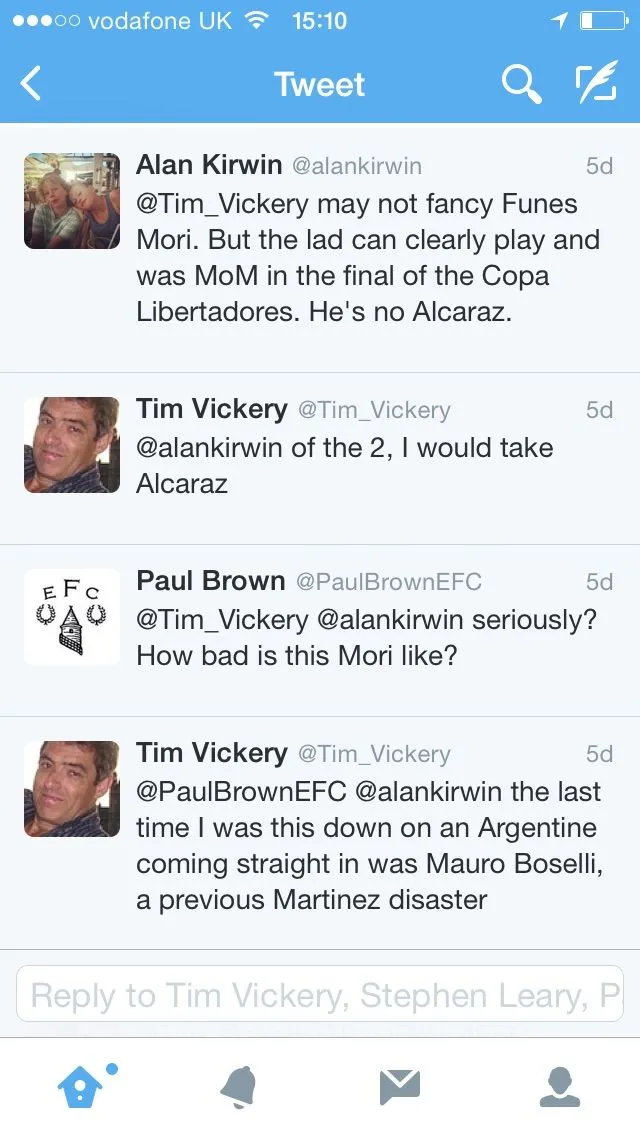Tap Alan Kirwin's display name
This screenshot has height=1136, width=640.
pos(208,165)
